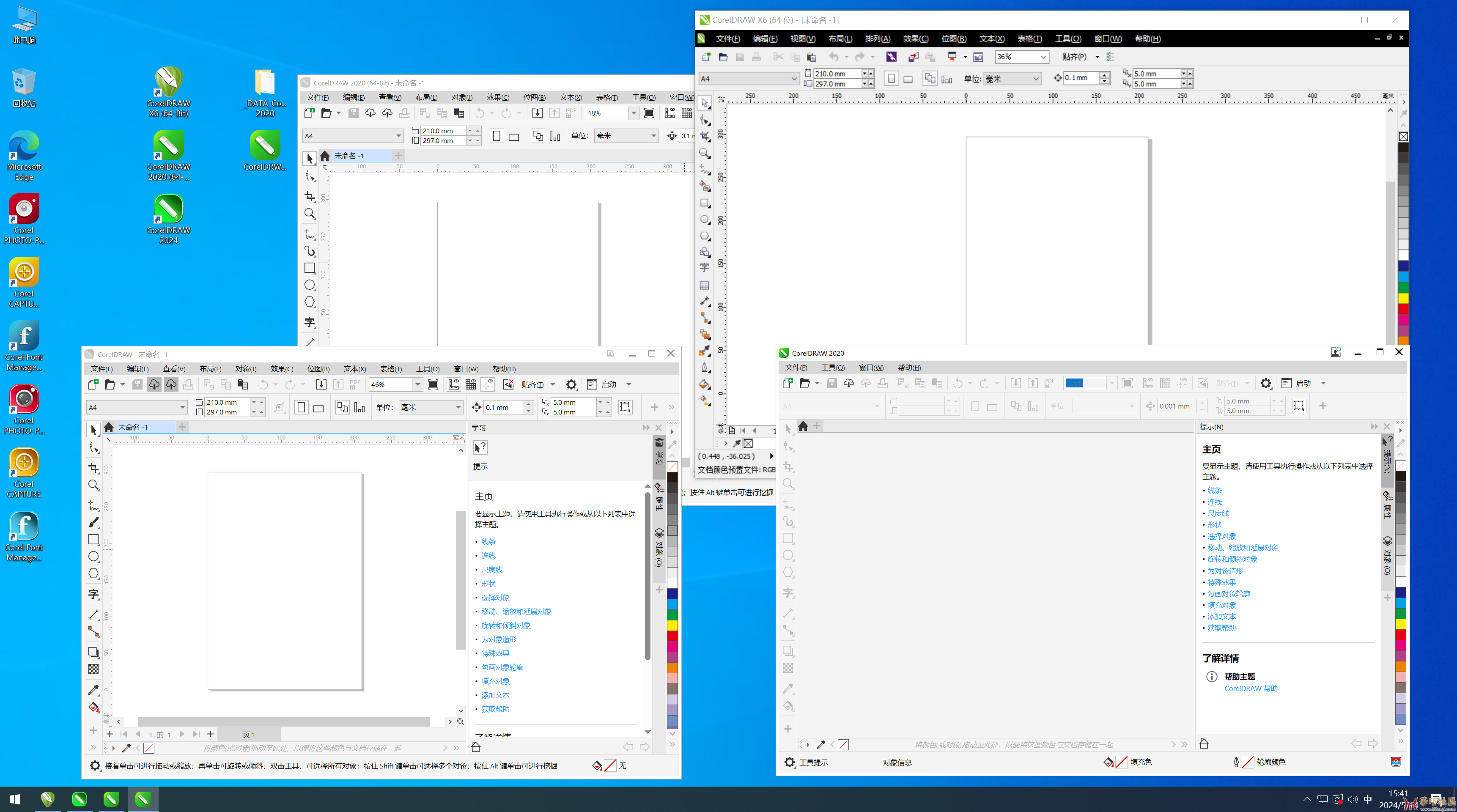
Task: Expand the A4 page size dropdown in CorelDRAW X6
Action: click(x=793, y=79)
